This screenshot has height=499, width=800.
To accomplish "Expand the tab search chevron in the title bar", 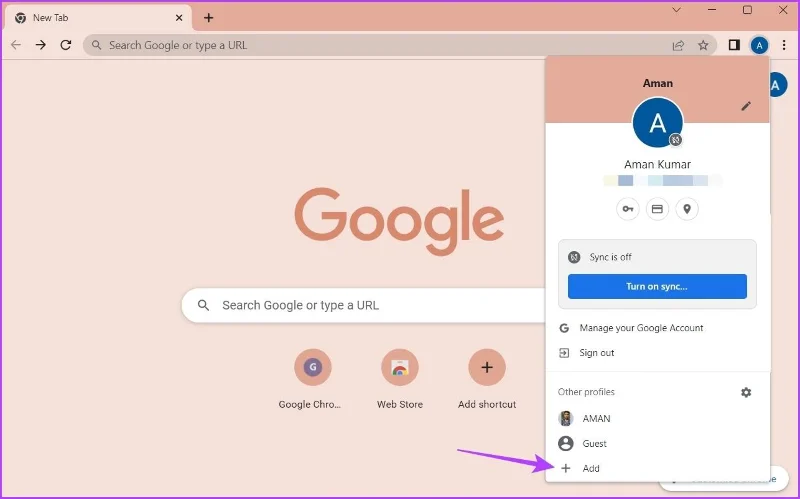I will click(x=677, y=10).
